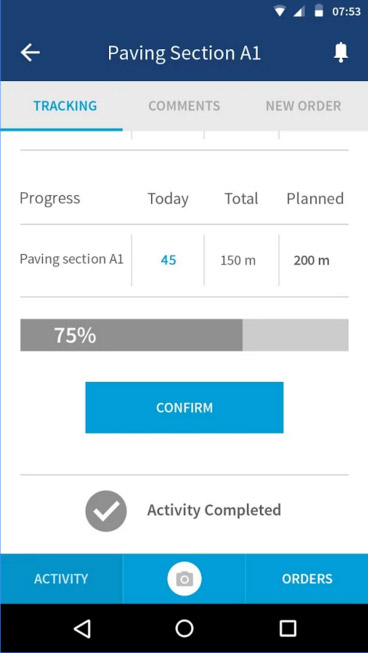The width and height of the screenshot is (368, 653).
Task: Tap Android back triangle button
Action: tap(82, 628)
